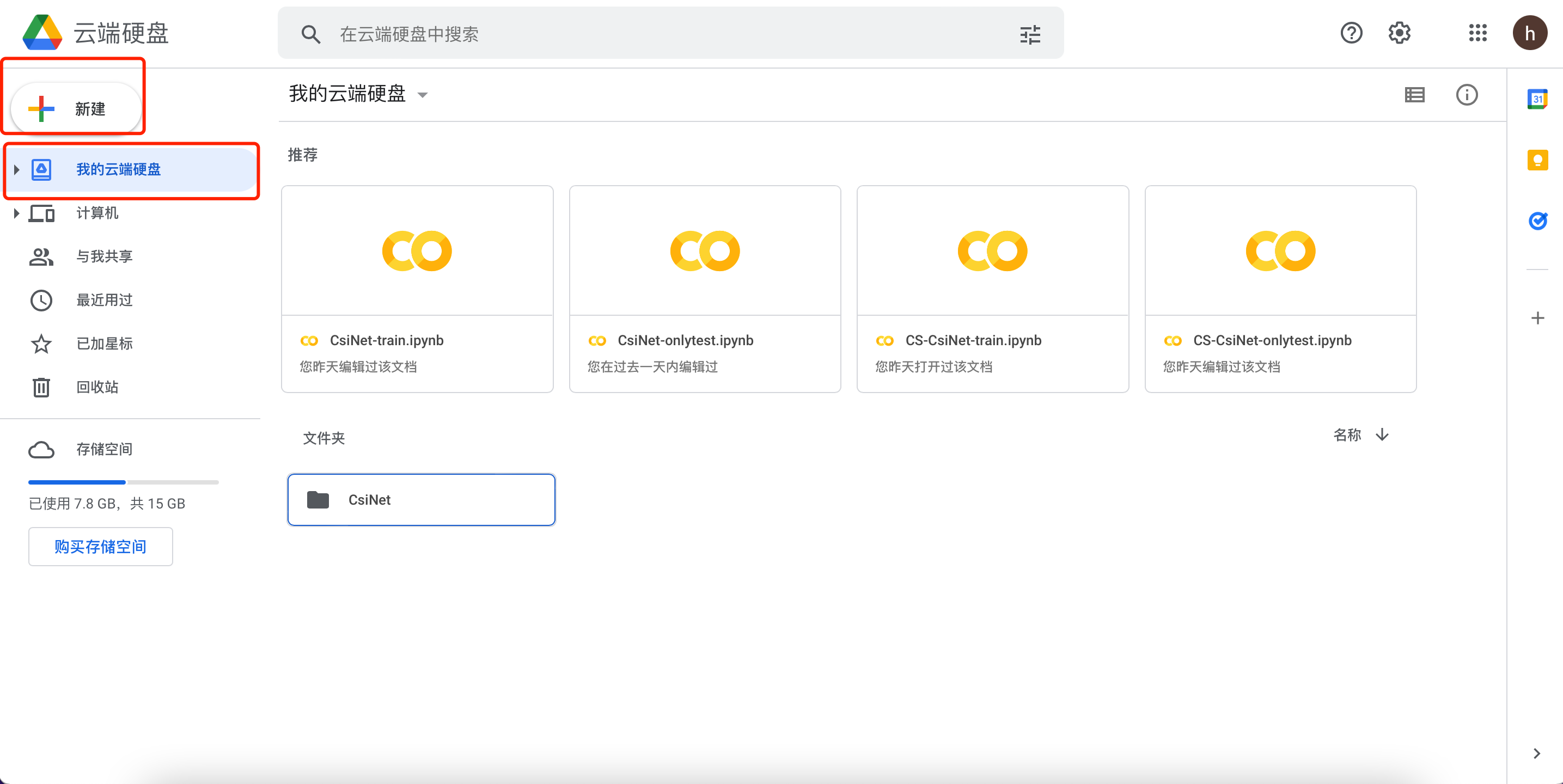Open the details info panel icon

pyautogui.click(x=1467, y=94)
